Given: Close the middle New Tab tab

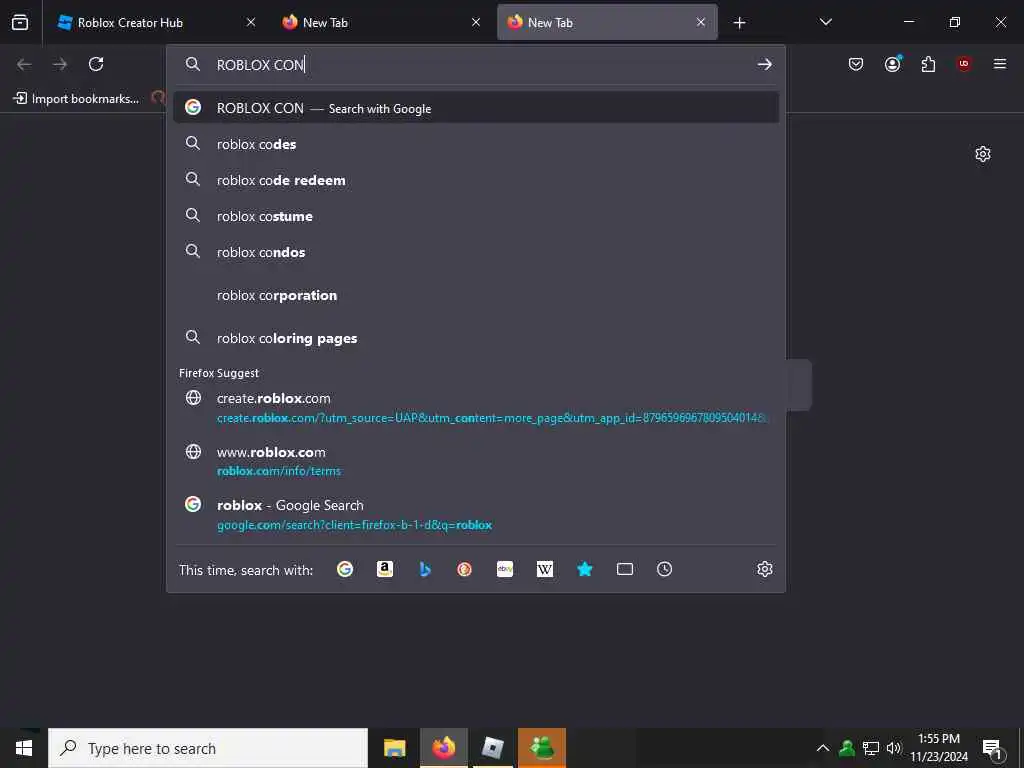Looking at the screenshot, I should coord(476,22).
